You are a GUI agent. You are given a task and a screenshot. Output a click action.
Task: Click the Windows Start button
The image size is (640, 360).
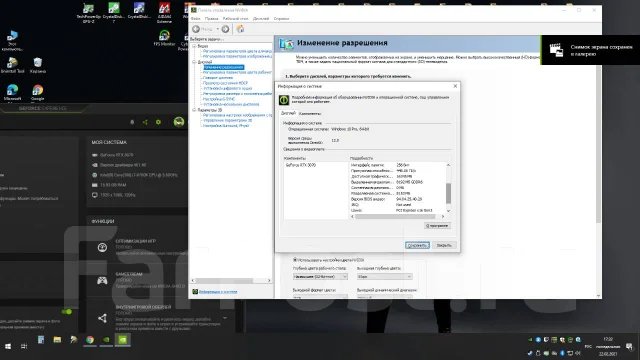[x=8, y=346]
